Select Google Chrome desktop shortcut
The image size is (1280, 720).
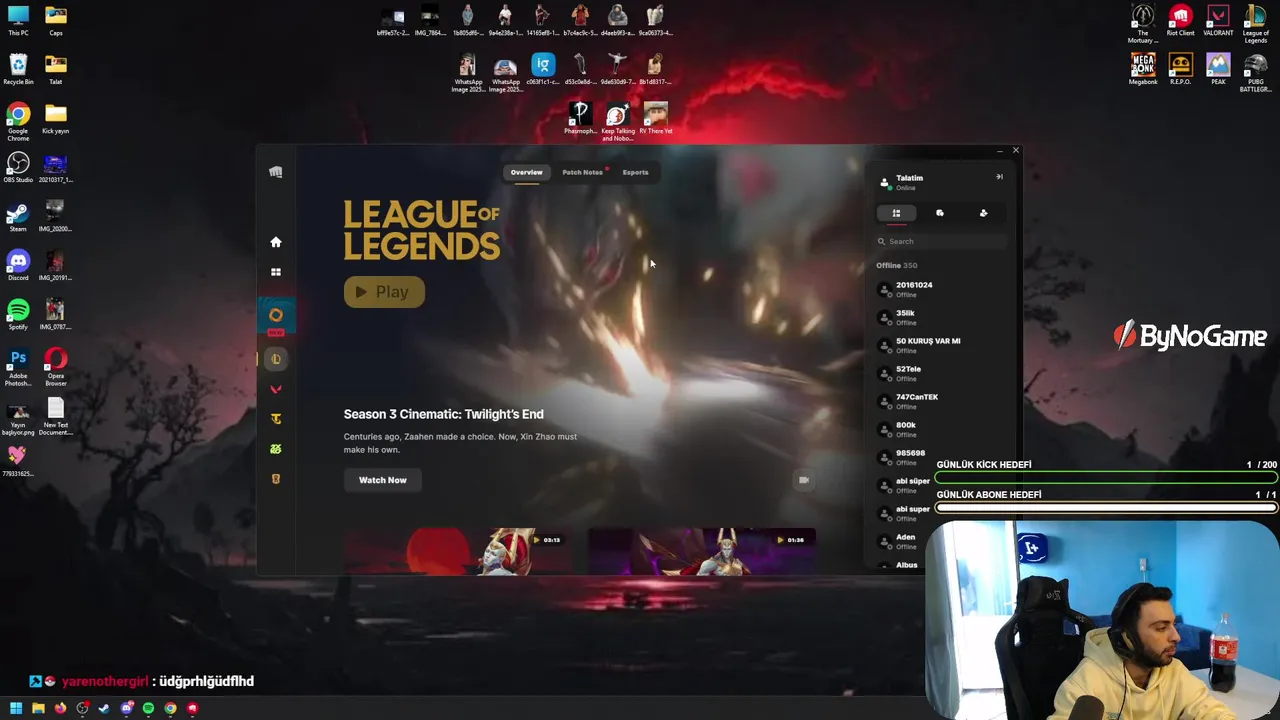(x=18, y=123)
